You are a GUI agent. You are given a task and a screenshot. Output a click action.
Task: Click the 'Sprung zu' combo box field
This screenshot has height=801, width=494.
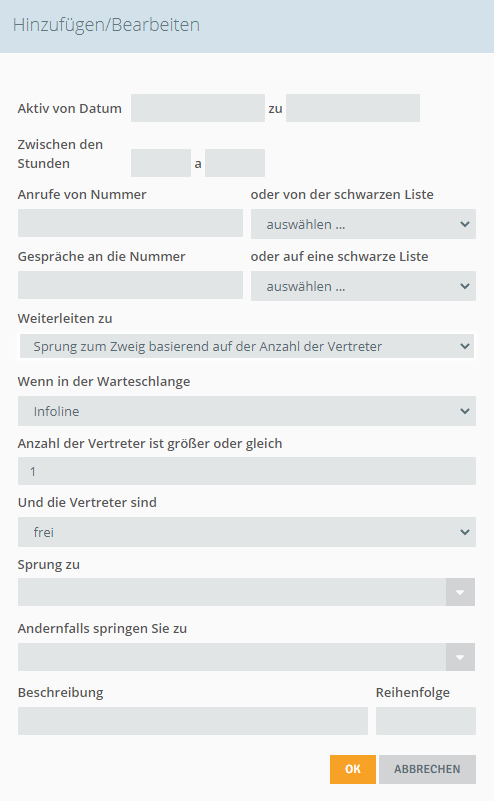click(232, 592)
